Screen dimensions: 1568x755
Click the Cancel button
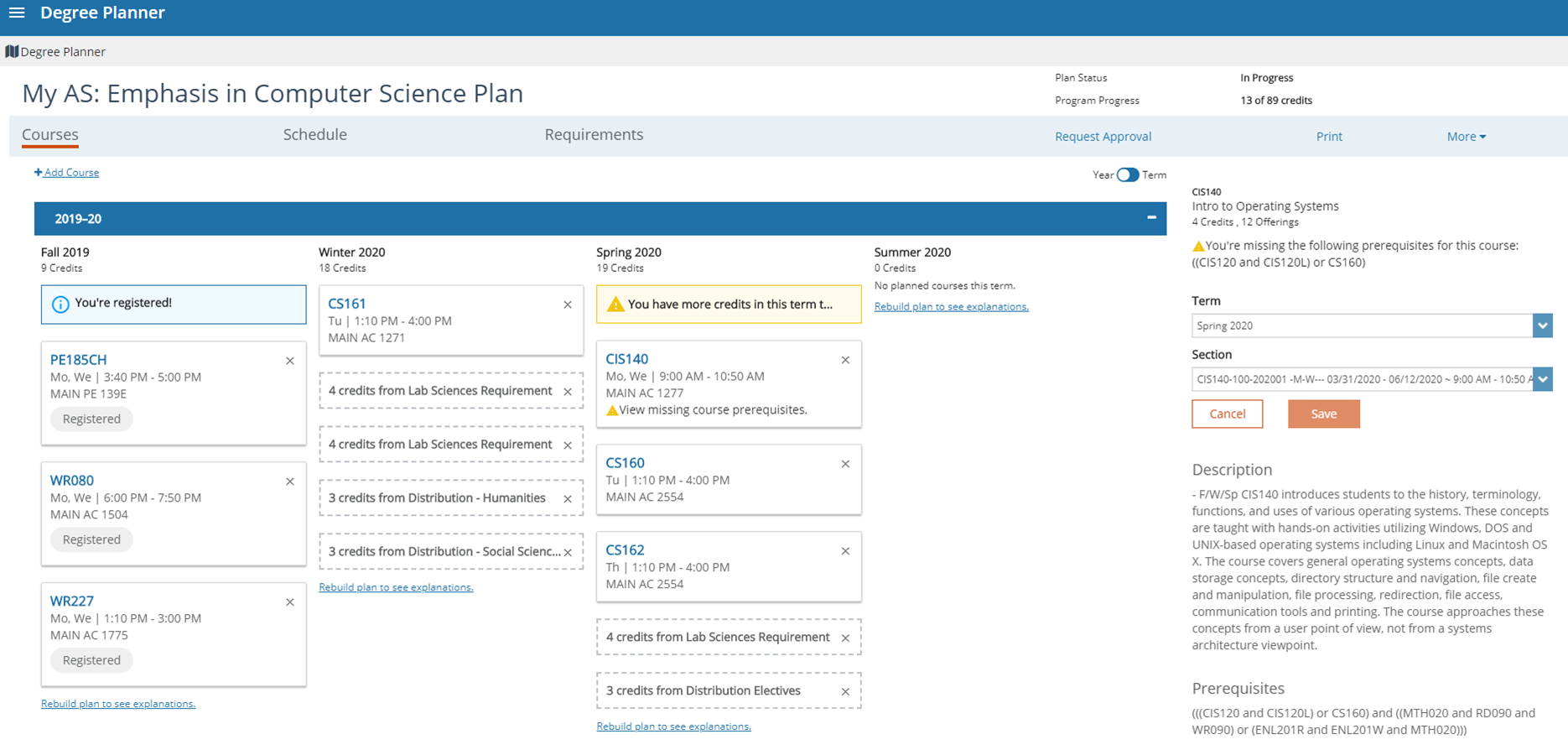coord(1227,414)
